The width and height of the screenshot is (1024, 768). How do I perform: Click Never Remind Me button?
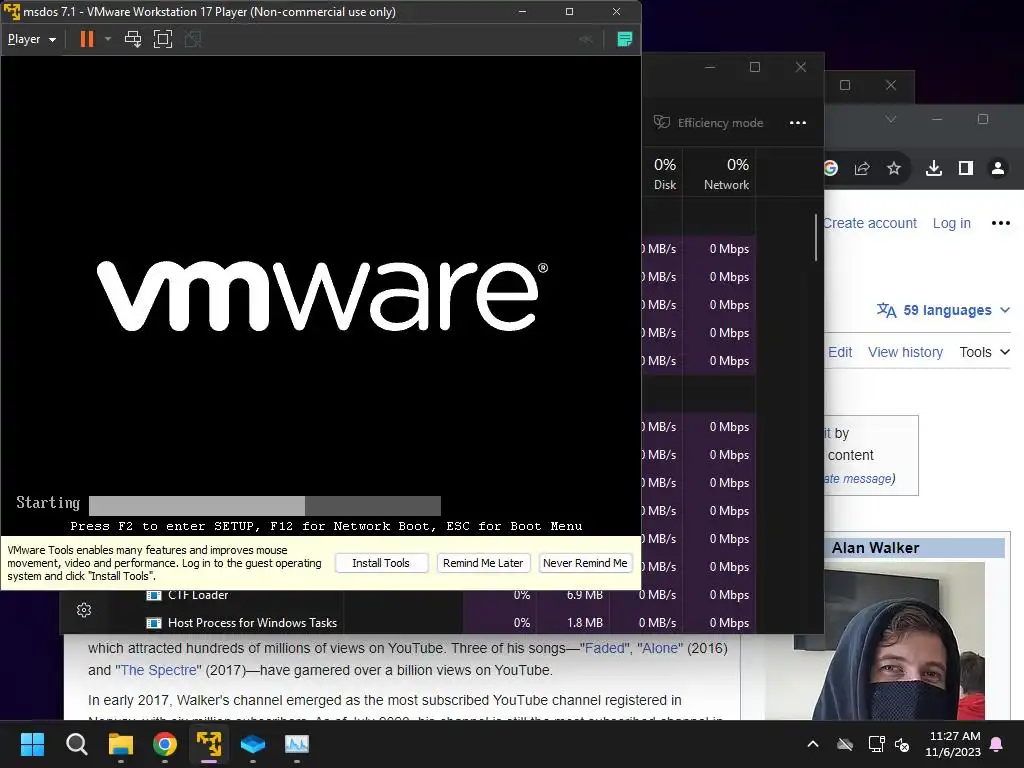[585, 563]
